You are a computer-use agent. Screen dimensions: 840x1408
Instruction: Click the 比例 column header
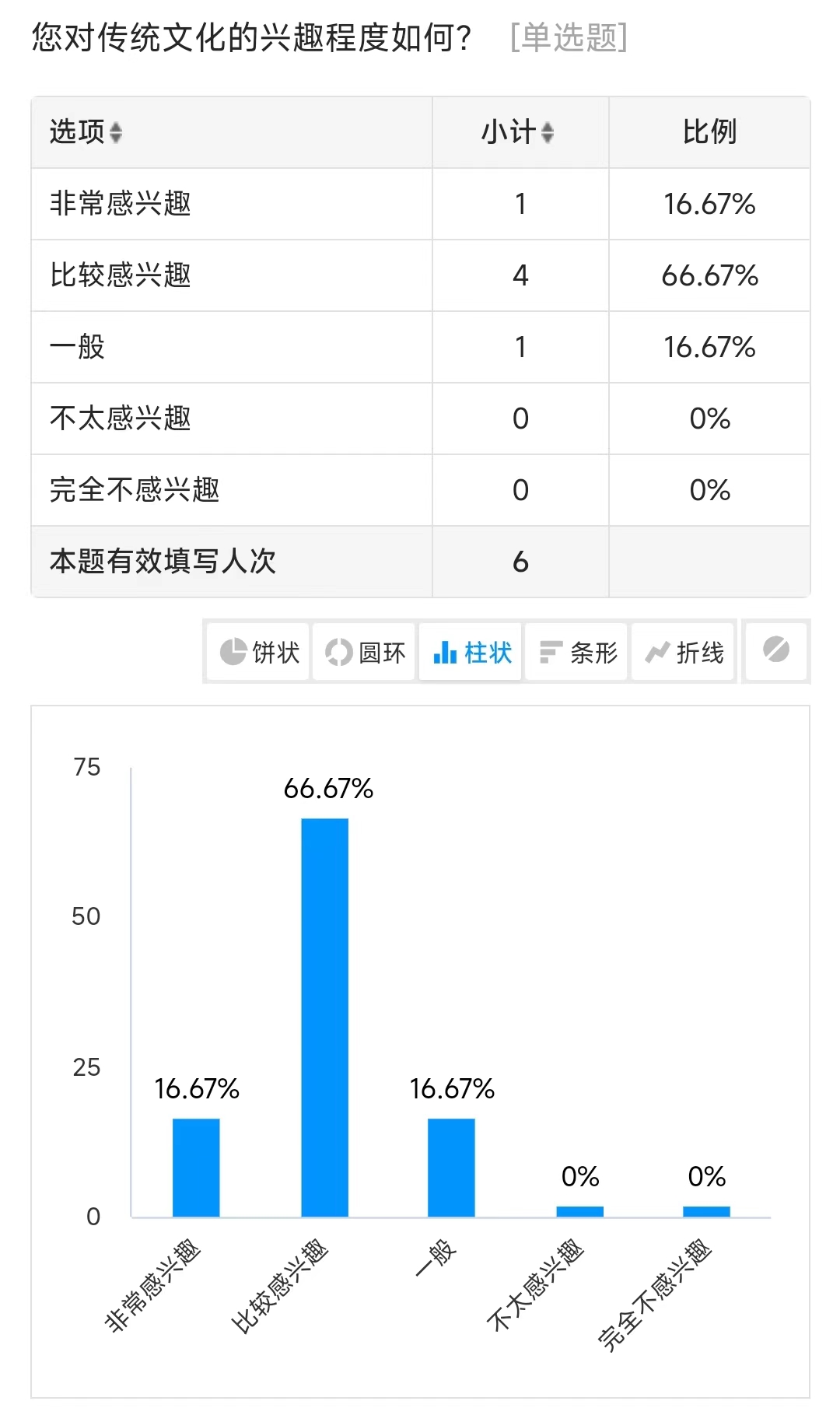click(709, 132)
